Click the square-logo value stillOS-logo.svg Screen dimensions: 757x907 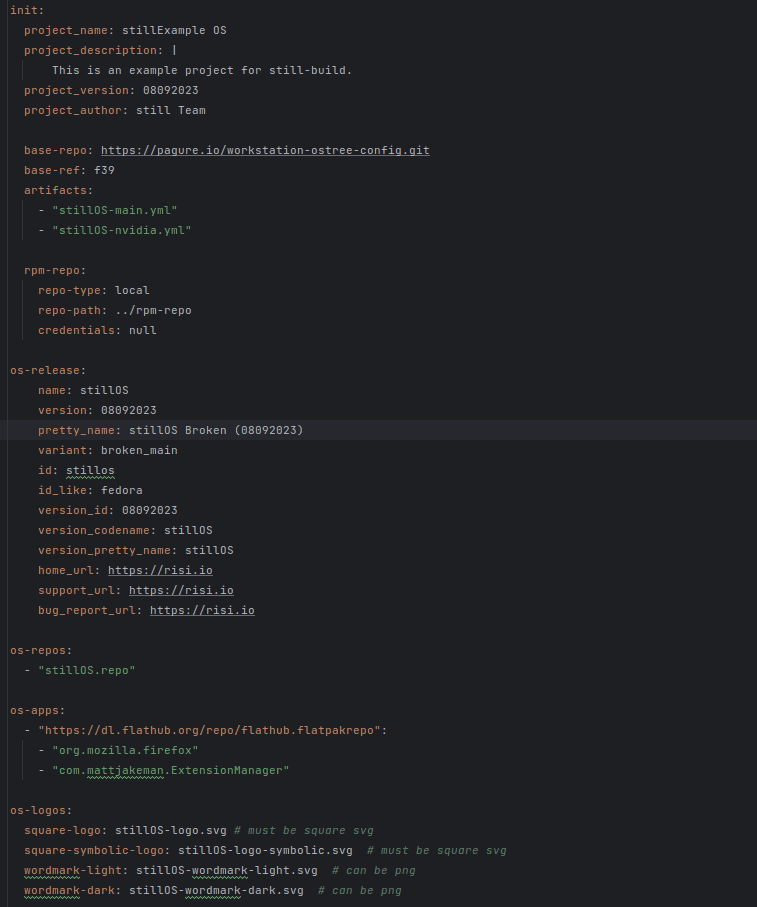coord(171,831)
